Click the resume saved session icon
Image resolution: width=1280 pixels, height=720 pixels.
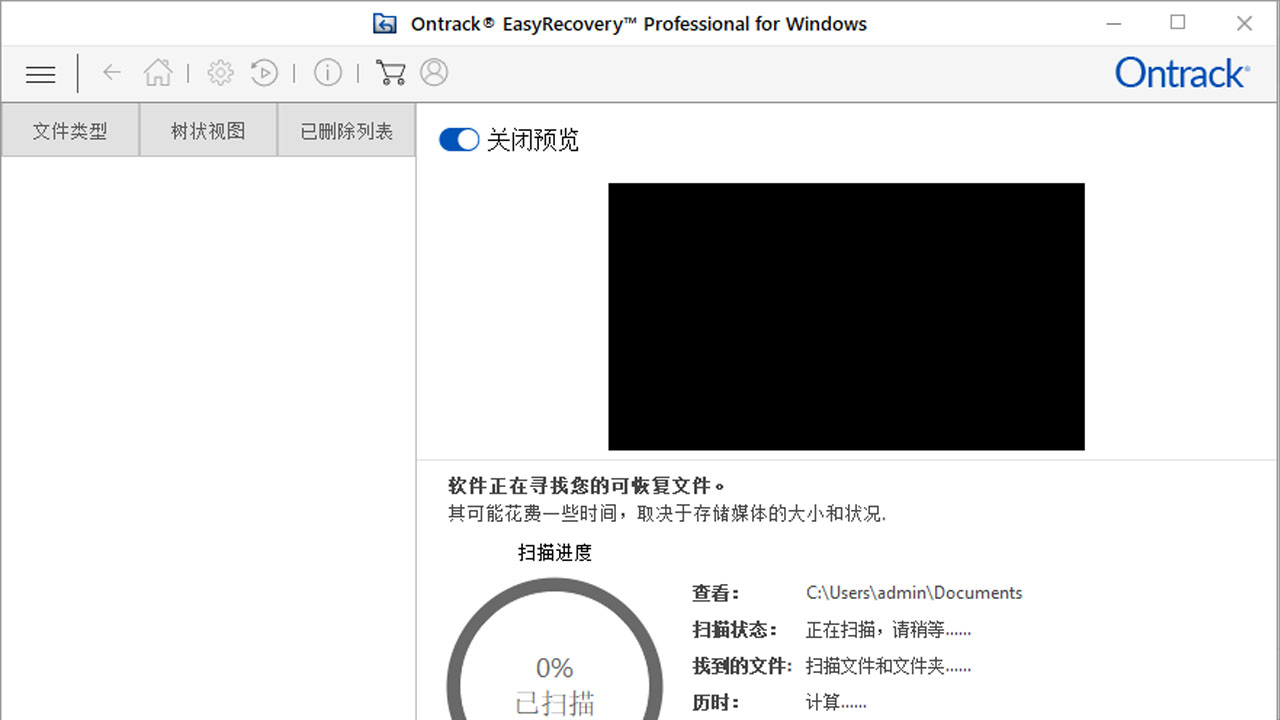(x=264, y=72)
